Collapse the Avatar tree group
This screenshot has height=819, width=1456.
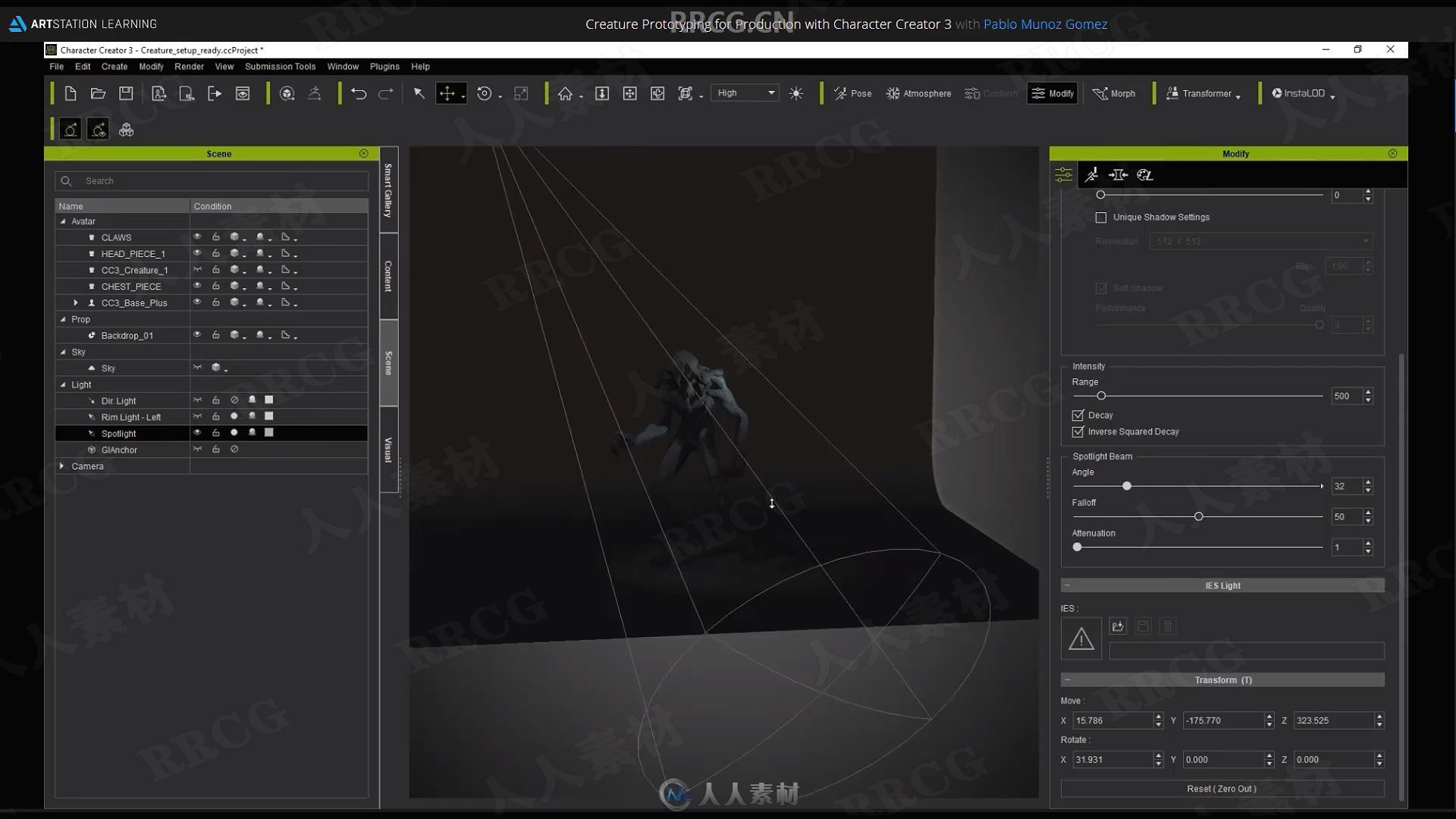click(x=63, y=221)
